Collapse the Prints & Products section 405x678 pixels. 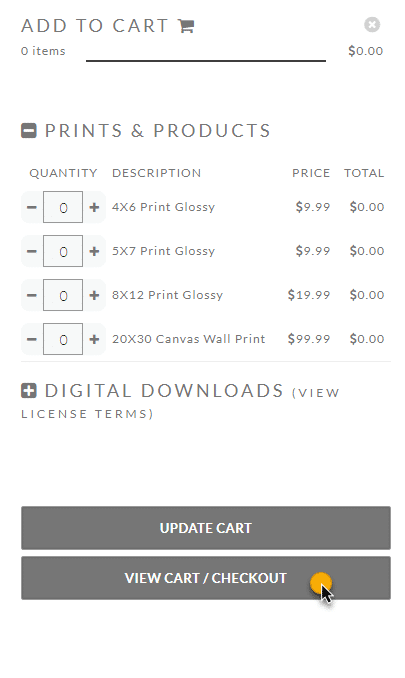point(29,131)
